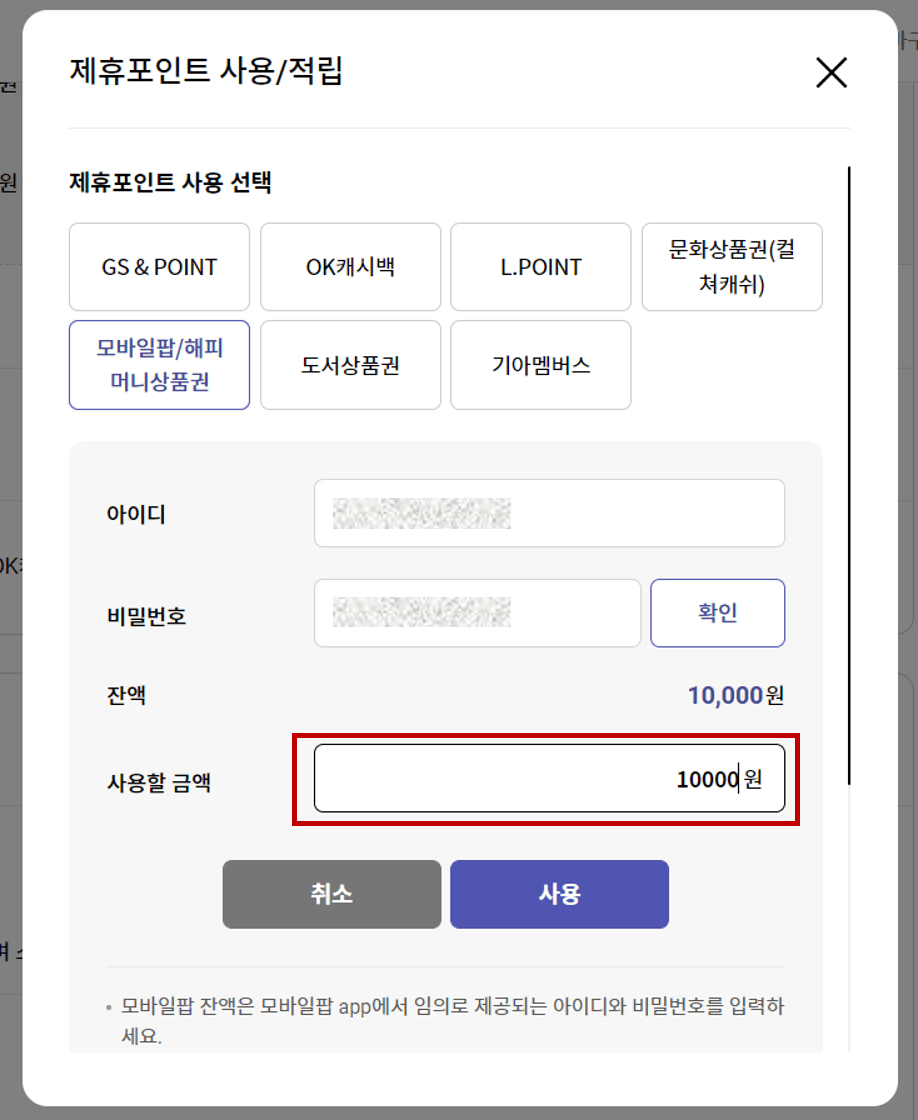
Task: Click the 취소 cancel button
Action: click(331, 894)
